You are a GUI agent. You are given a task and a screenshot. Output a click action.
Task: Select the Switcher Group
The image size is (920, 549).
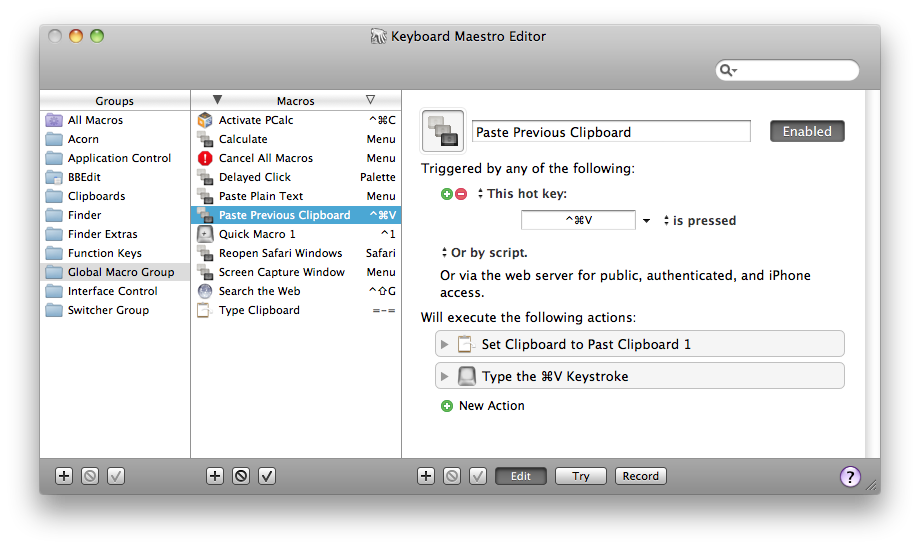tap(114, 310)
